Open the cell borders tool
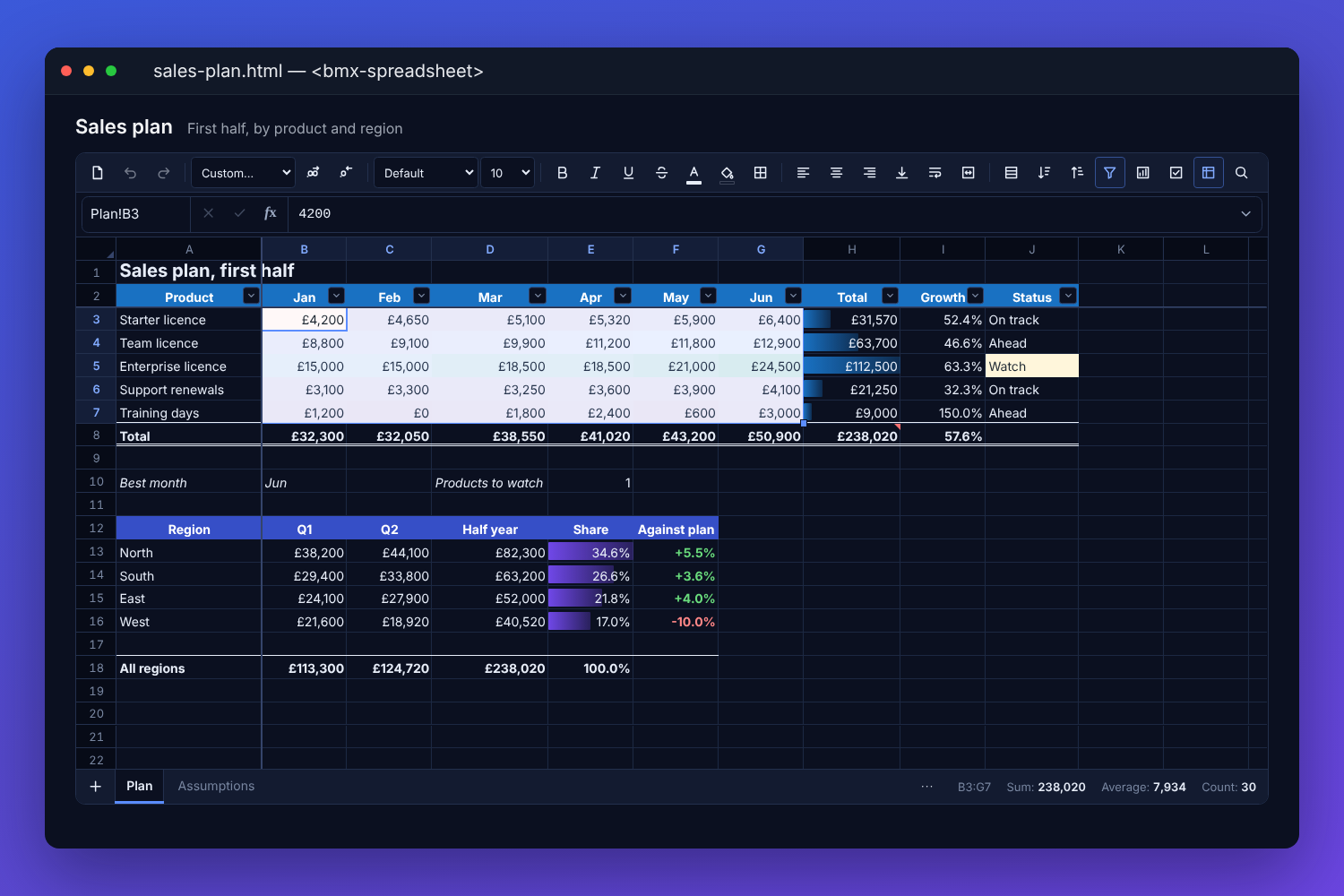 [x=760, y=173]
